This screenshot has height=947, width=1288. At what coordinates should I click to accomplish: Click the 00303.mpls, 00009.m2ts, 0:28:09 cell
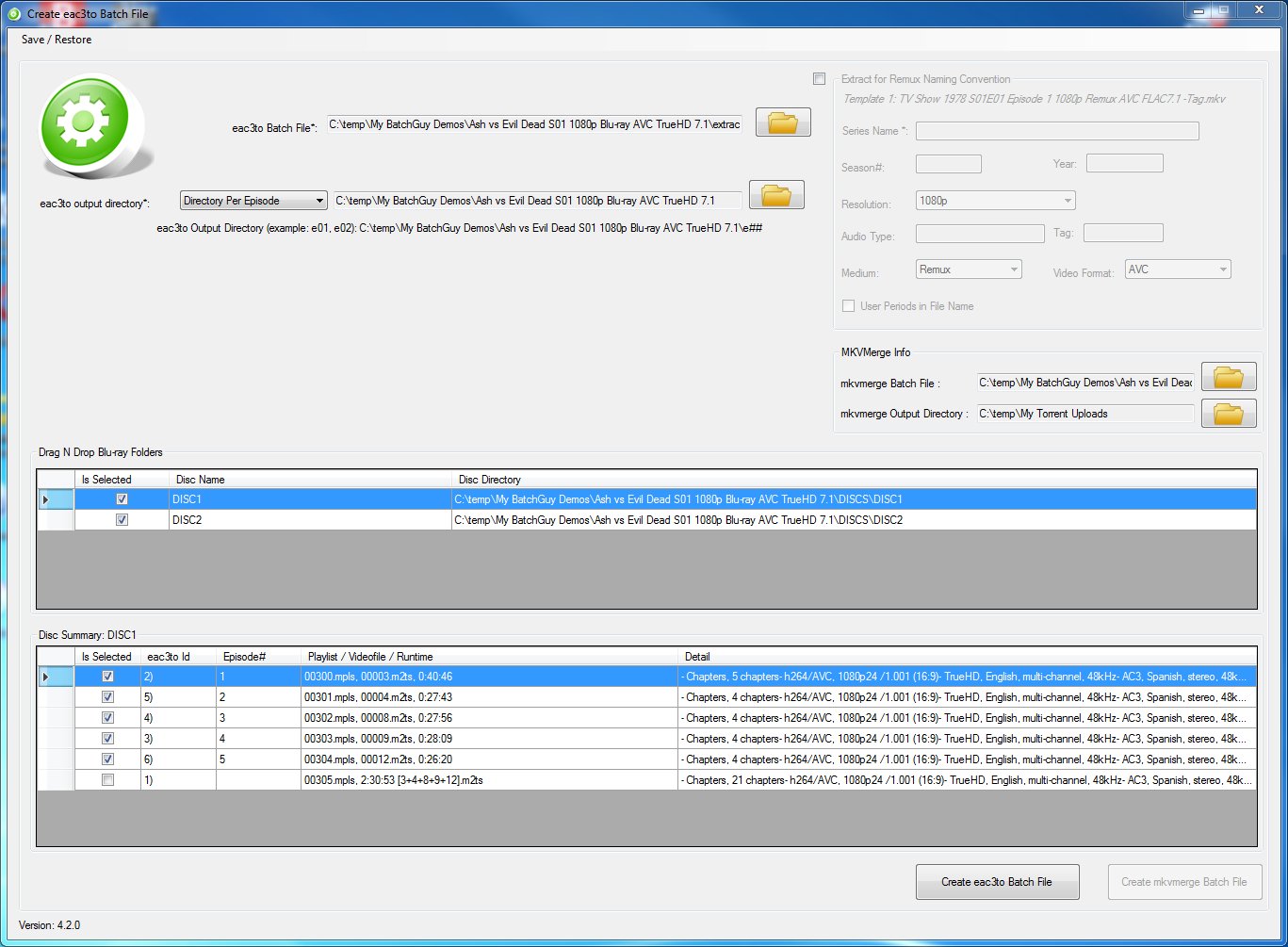489,739
